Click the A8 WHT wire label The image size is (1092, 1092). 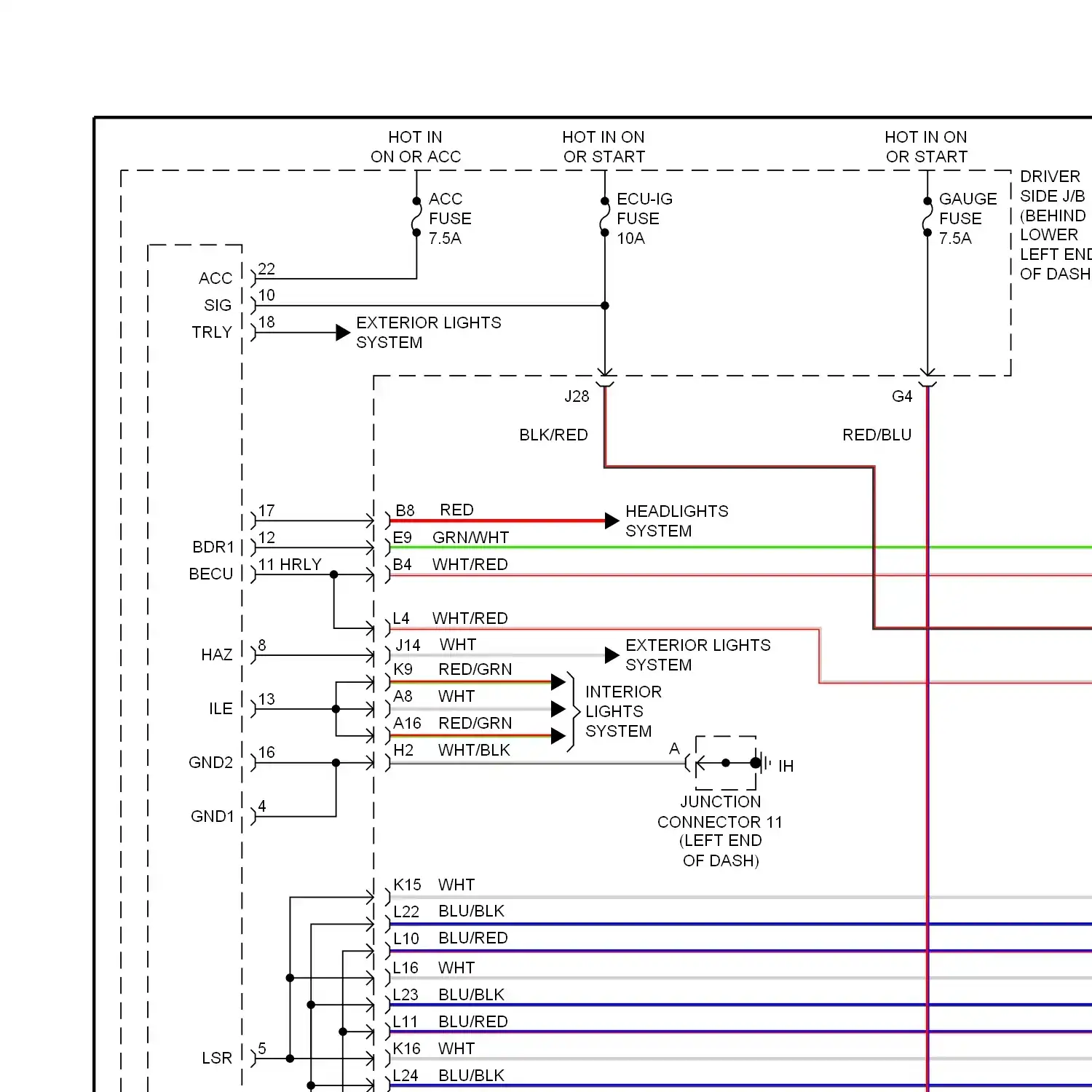[x=434, y=696]
